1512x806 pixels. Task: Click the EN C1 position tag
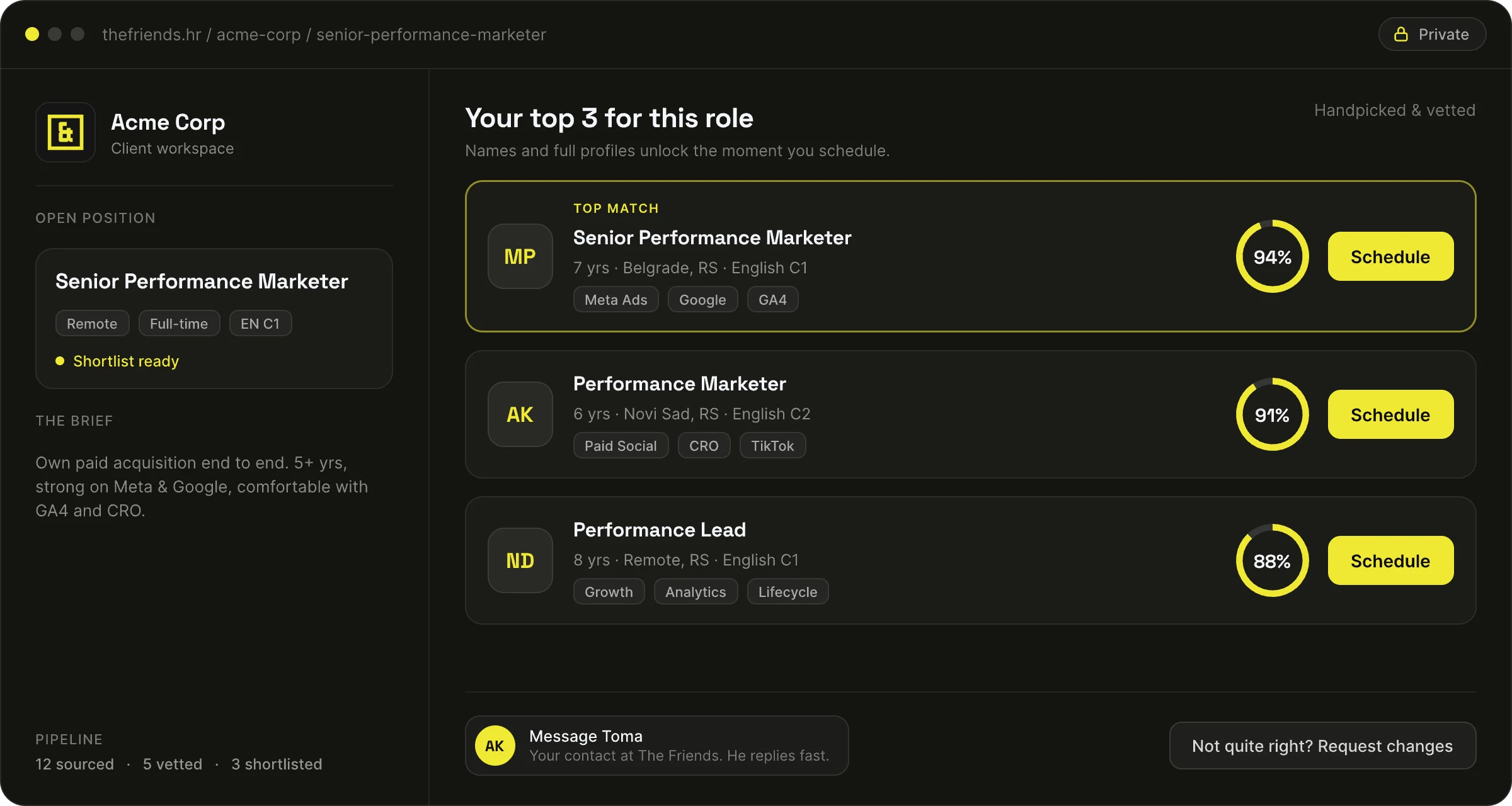pos(260,323)
